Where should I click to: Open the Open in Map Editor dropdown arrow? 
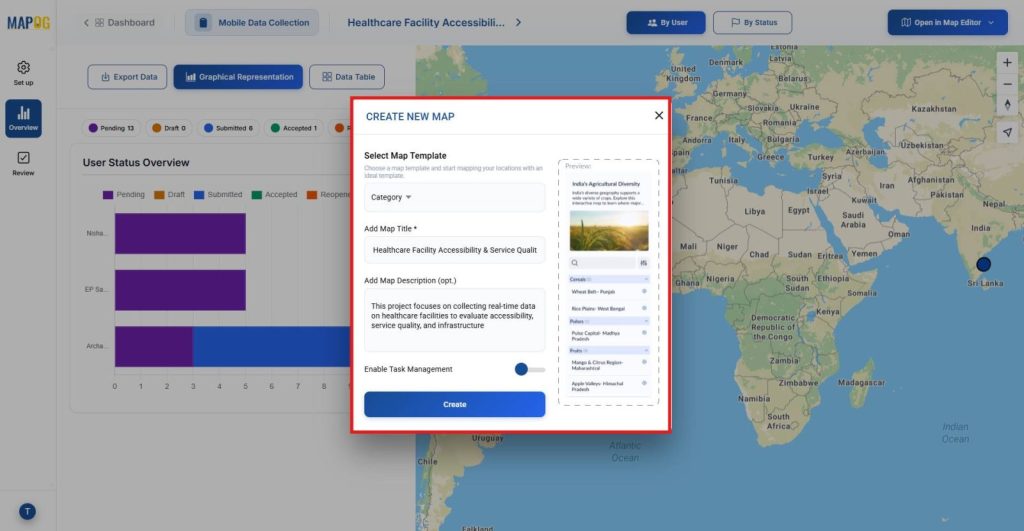[991, 23]
